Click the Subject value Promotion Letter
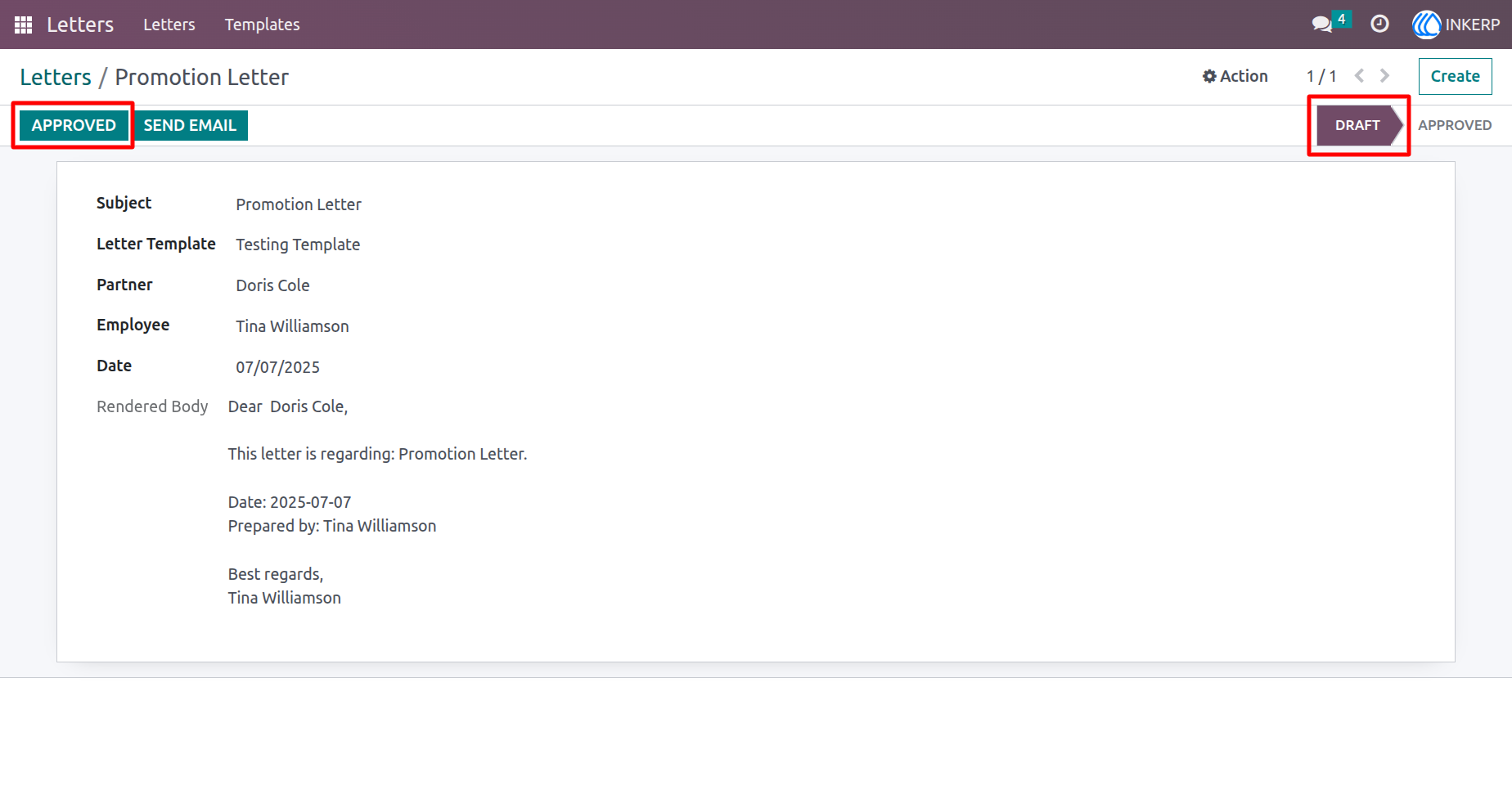 coord(299,204)
